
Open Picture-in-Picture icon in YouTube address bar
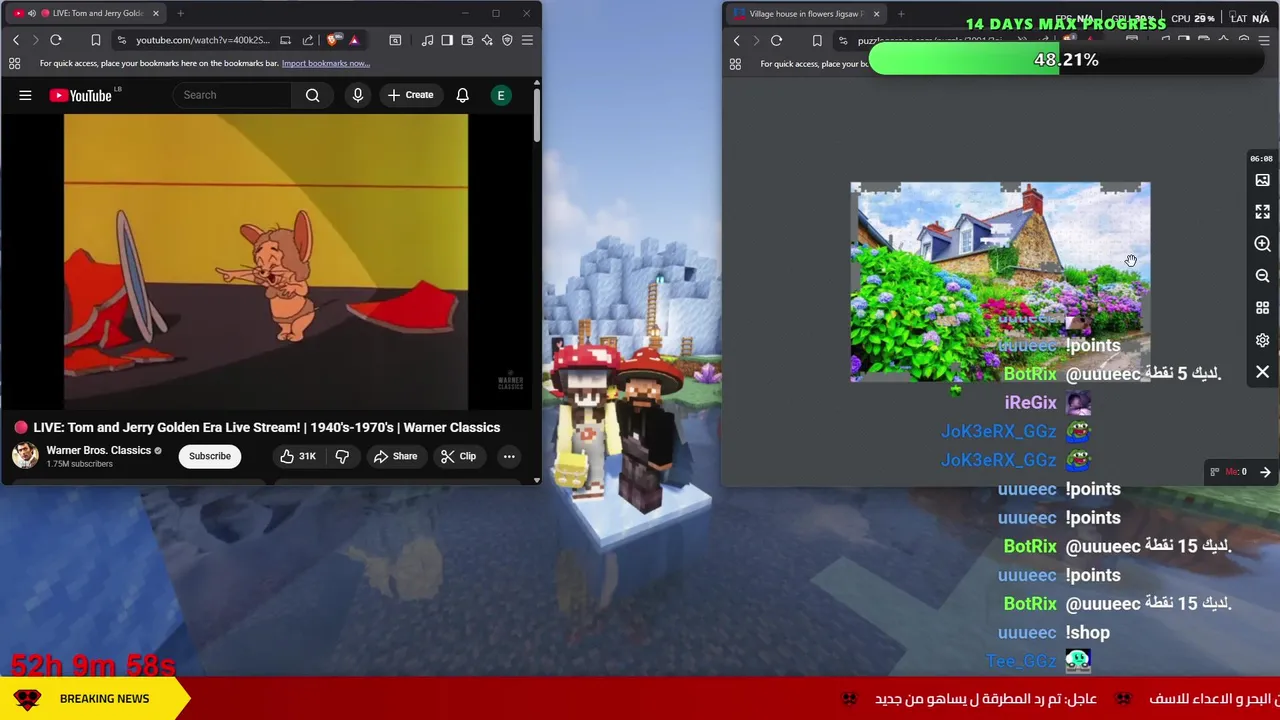tap(285, 40)
